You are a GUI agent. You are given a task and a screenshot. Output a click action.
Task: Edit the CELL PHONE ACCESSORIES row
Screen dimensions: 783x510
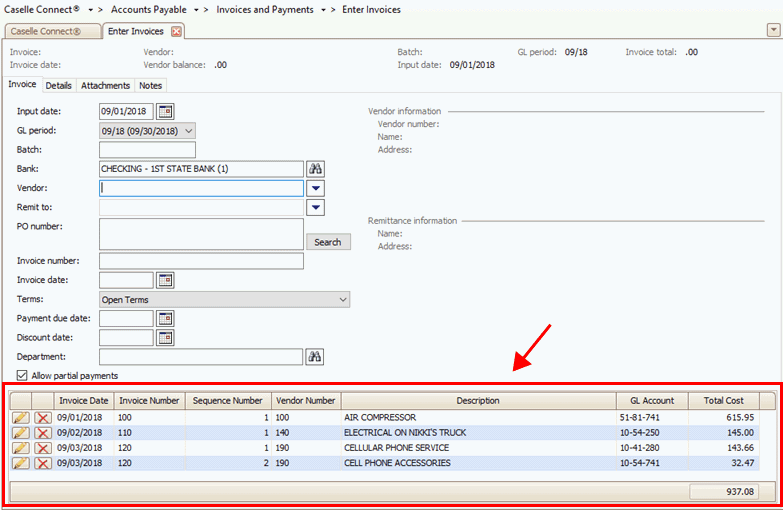point(20,463)
